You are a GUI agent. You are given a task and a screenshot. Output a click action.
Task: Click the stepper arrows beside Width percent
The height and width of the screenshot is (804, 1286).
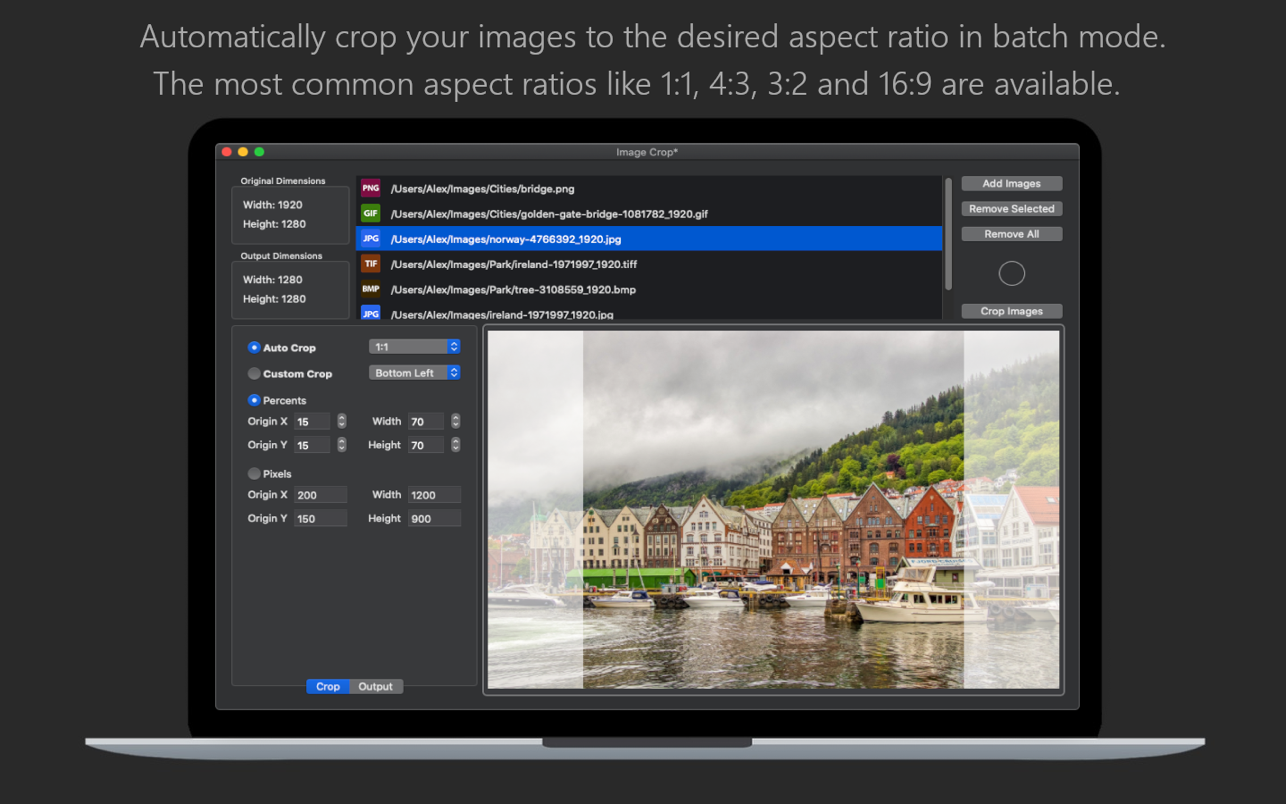point(456,421)
